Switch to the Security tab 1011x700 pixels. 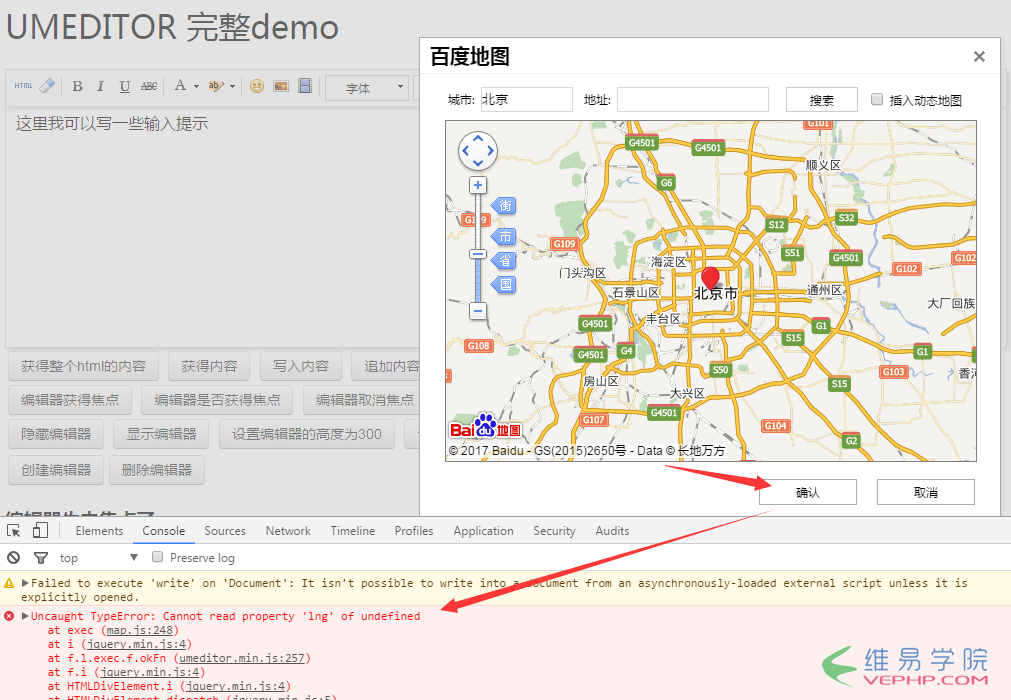coord(555,530)
